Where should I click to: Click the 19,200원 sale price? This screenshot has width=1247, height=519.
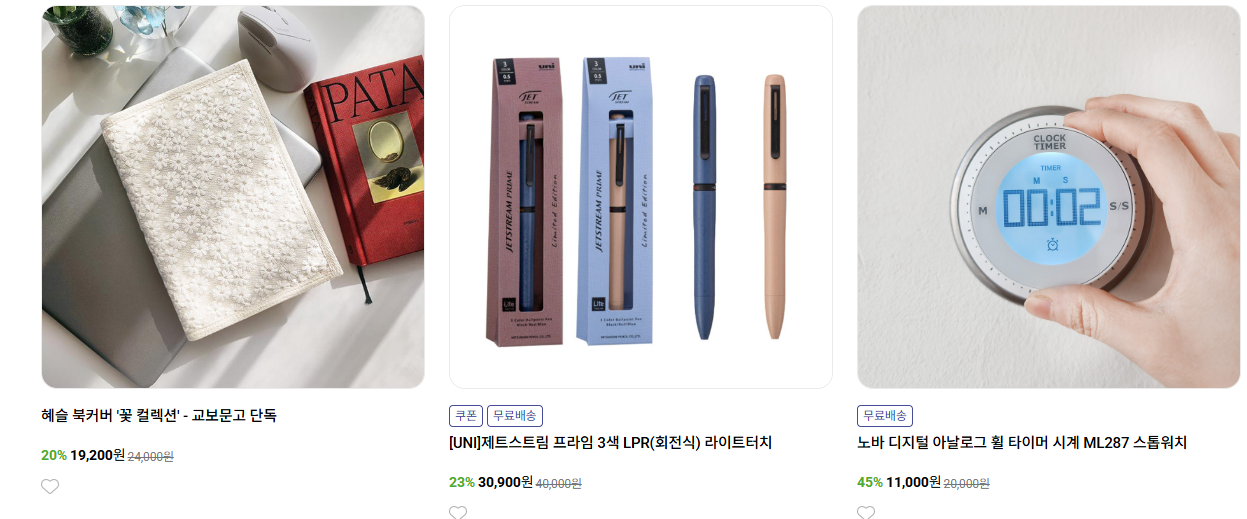97,455
